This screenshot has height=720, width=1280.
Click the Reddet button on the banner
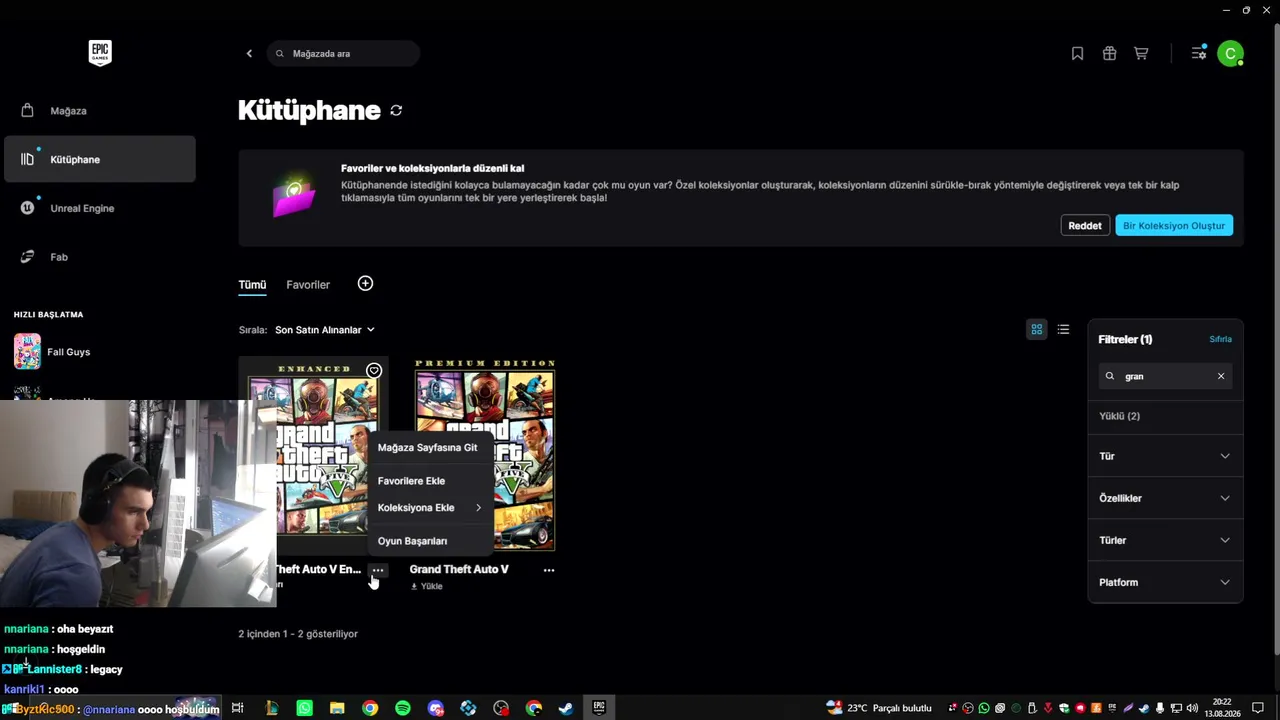click(x=1085, y=226)
